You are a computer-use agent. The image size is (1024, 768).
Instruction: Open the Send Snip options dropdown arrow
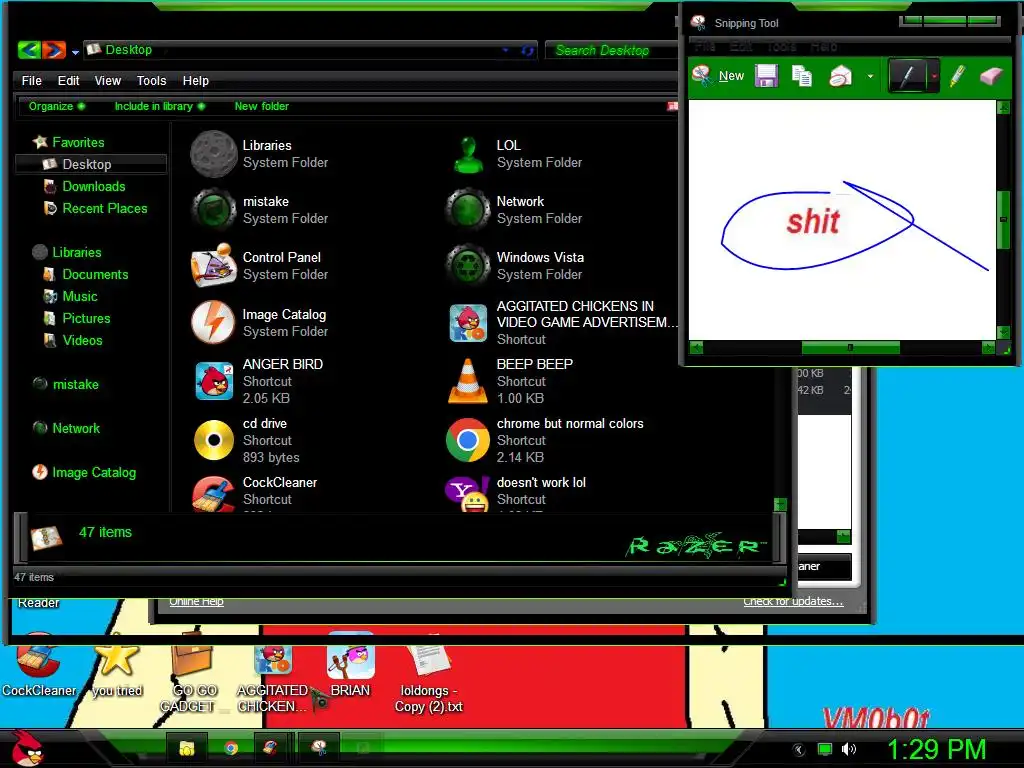(870, 76)
